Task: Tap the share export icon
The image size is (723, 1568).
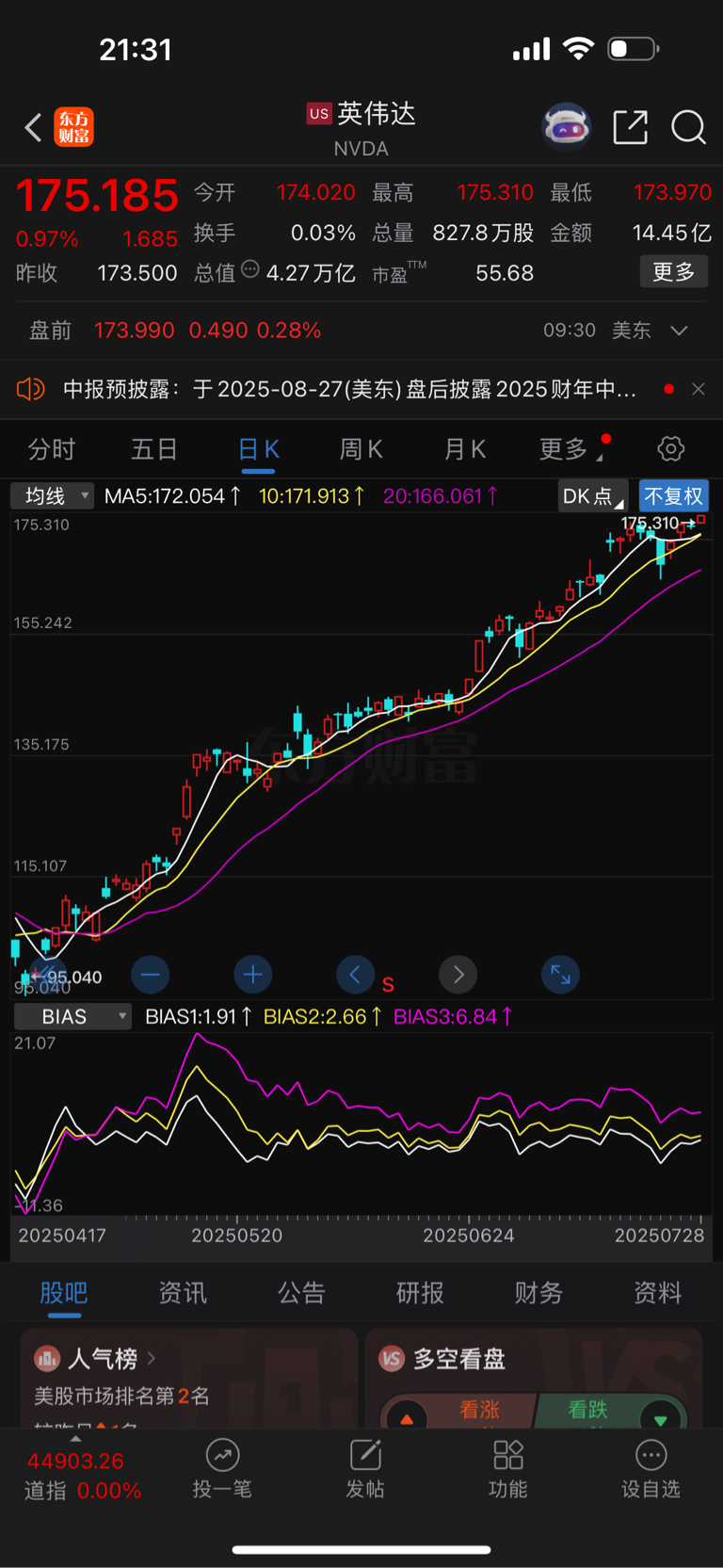Action: coord(630,126)
